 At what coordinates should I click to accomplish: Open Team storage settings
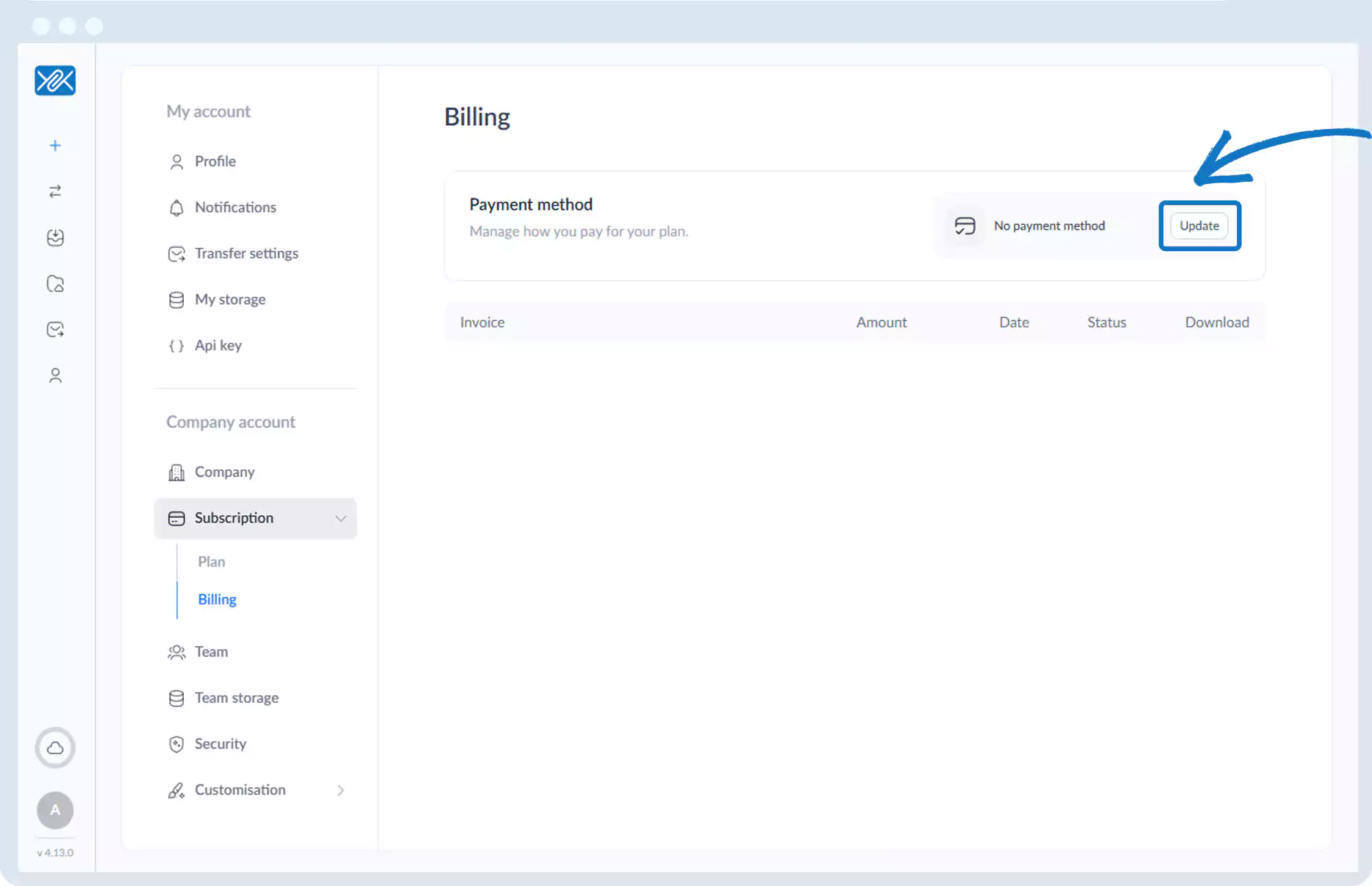point(236,698)
